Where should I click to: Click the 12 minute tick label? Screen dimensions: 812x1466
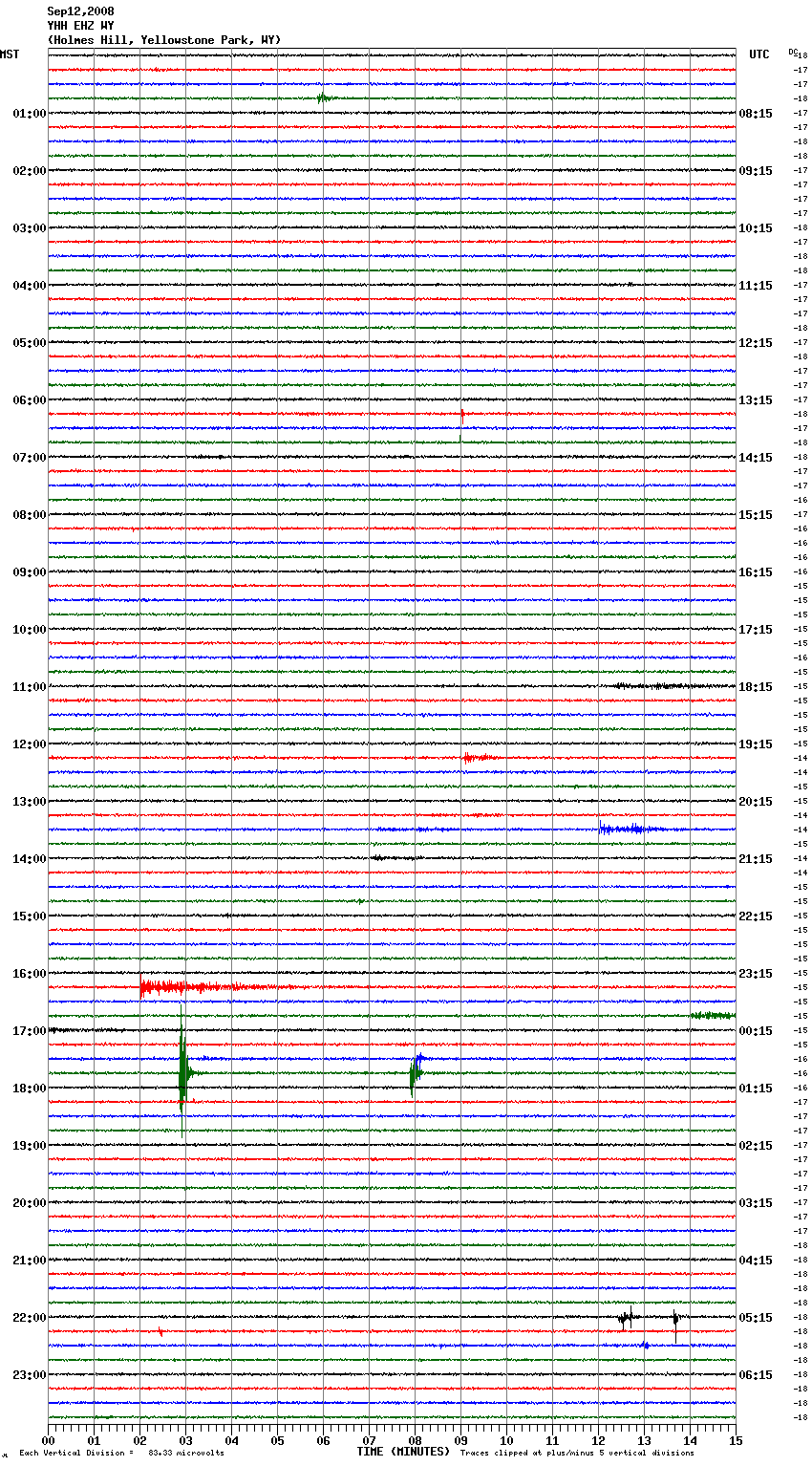pos(598,1440)
